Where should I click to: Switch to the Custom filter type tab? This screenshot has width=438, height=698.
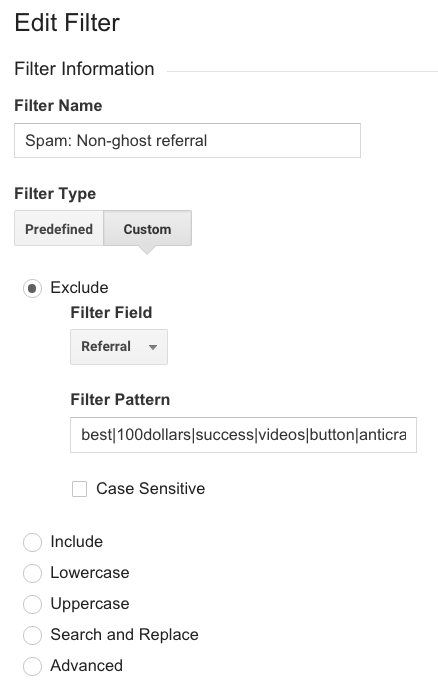tap(147, 228)
